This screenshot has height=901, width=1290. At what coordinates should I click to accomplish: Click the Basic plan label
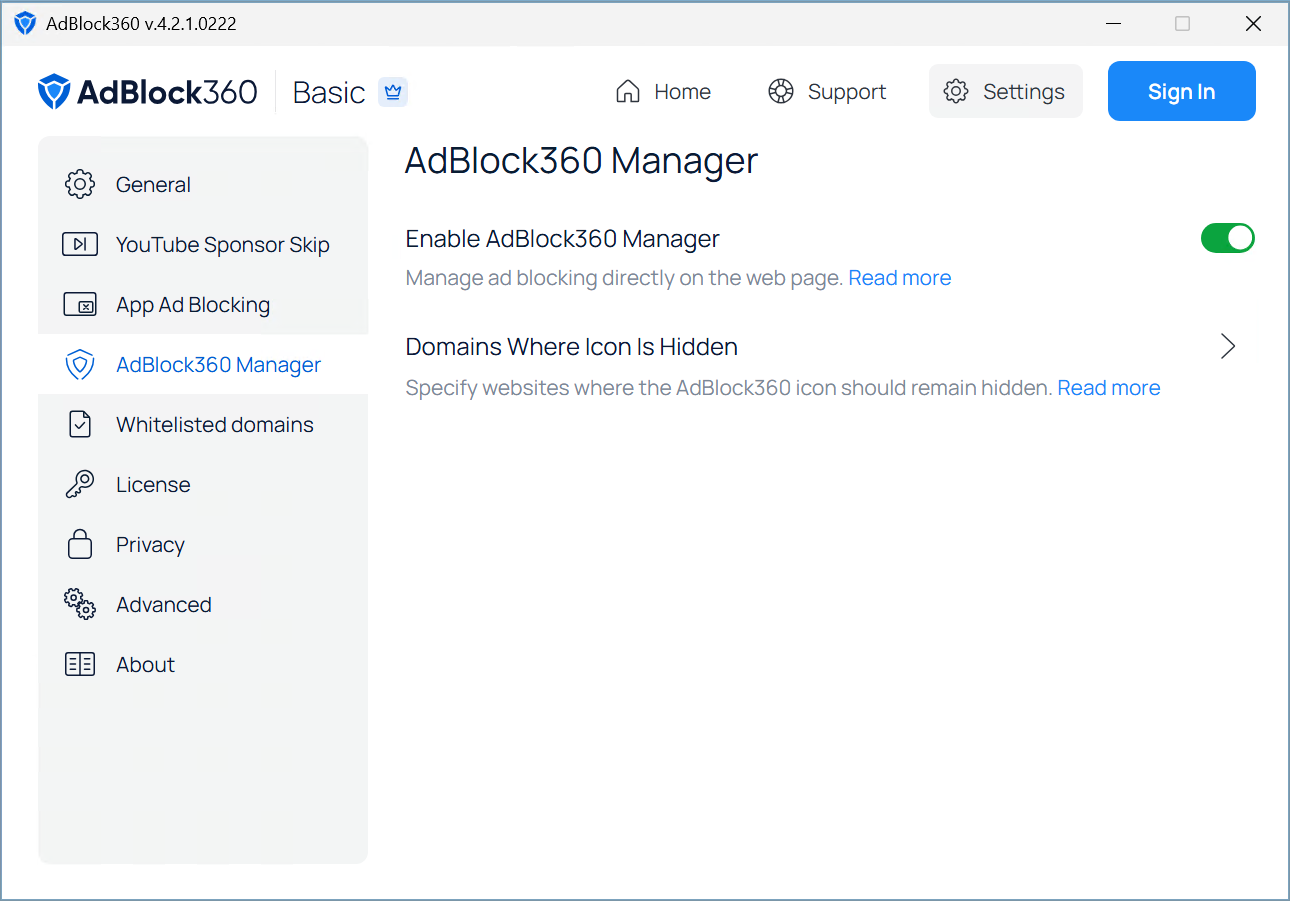tap(329, 92)
